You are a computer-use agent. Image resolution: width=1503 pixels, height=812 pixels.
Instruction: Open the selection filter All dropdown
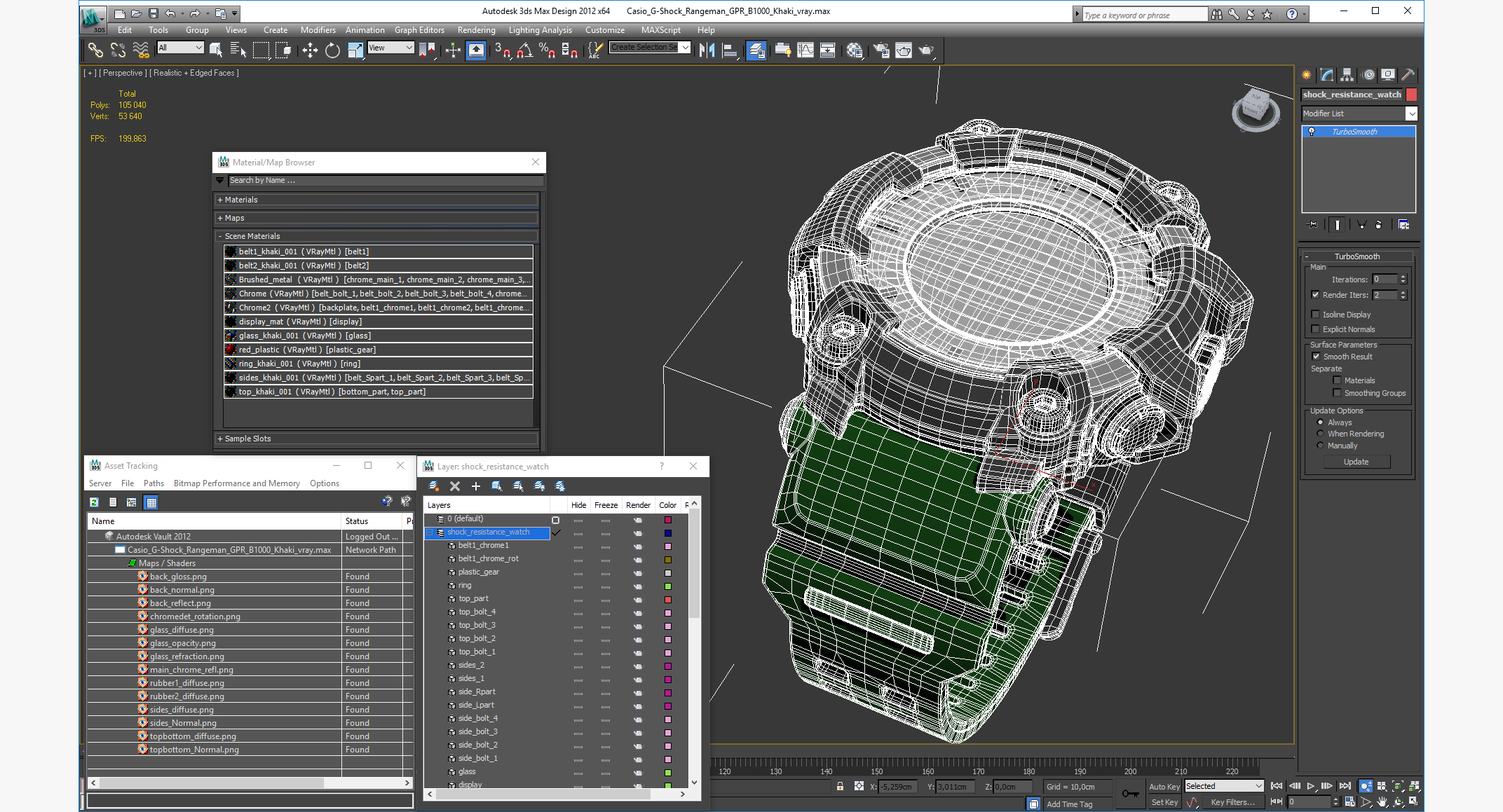coord(180,48)
